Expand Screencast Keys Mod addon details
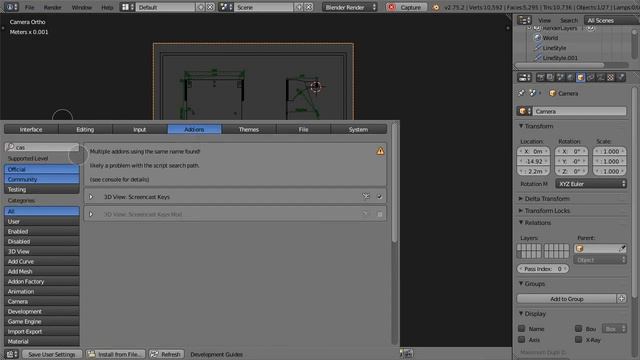The height and width of the screenshot is (360, 640). [91, 214]
